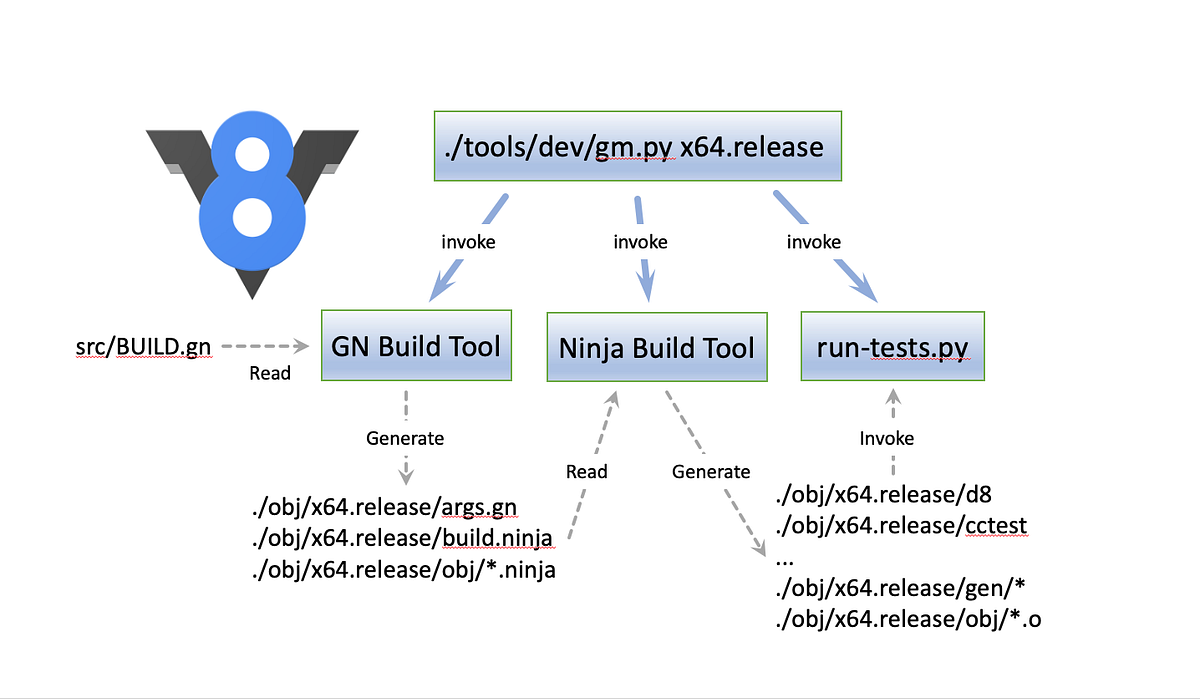Click the Ninja Build Tool box
1200x699 pixels.
point(656,347)
